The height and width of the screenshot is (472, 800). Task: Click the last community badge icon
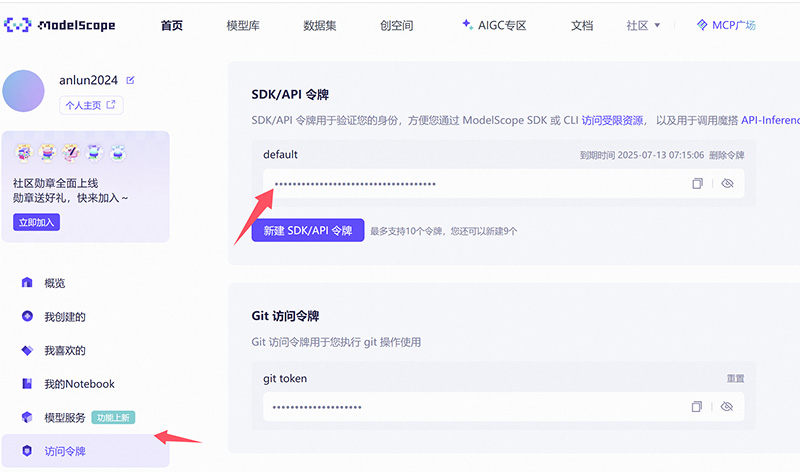tap(117, 153)
